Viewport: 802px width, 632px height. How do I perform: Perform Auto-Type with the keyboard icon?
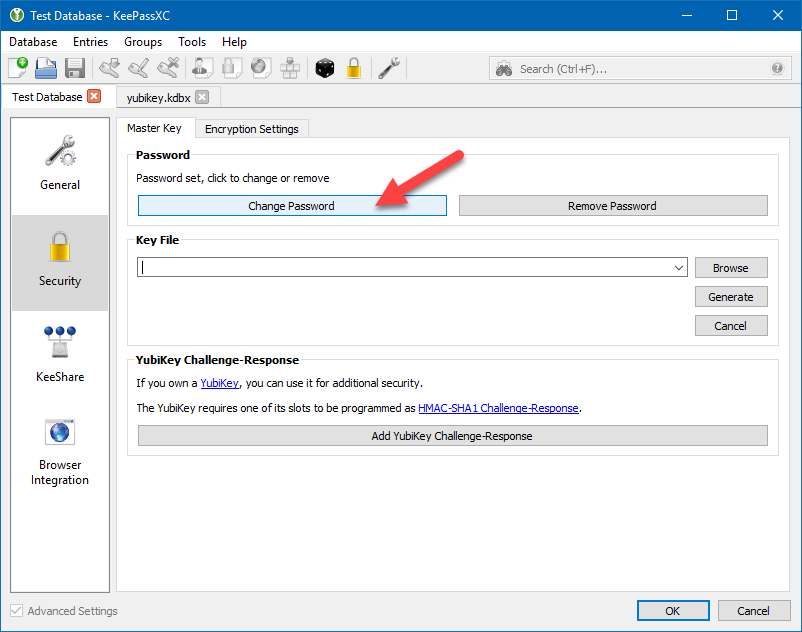point(290,67)
